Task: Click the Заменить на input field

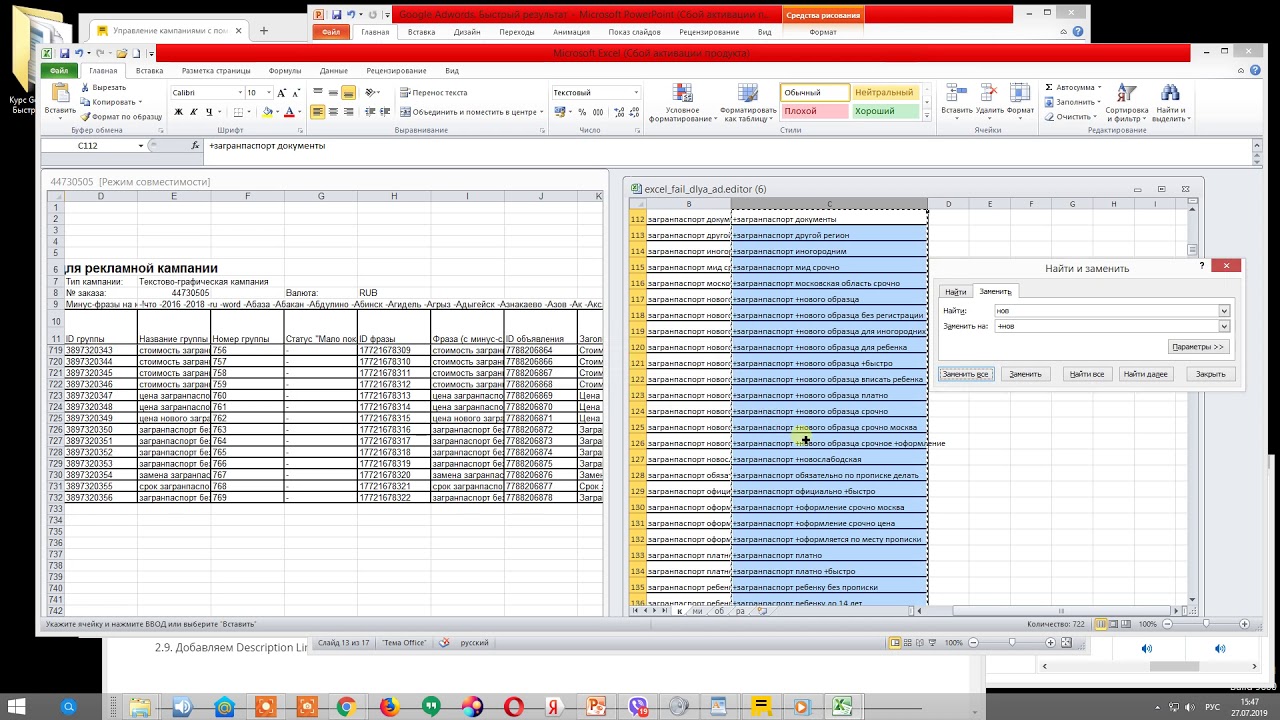Action: pyautogui.click(x=1105, y=326)
